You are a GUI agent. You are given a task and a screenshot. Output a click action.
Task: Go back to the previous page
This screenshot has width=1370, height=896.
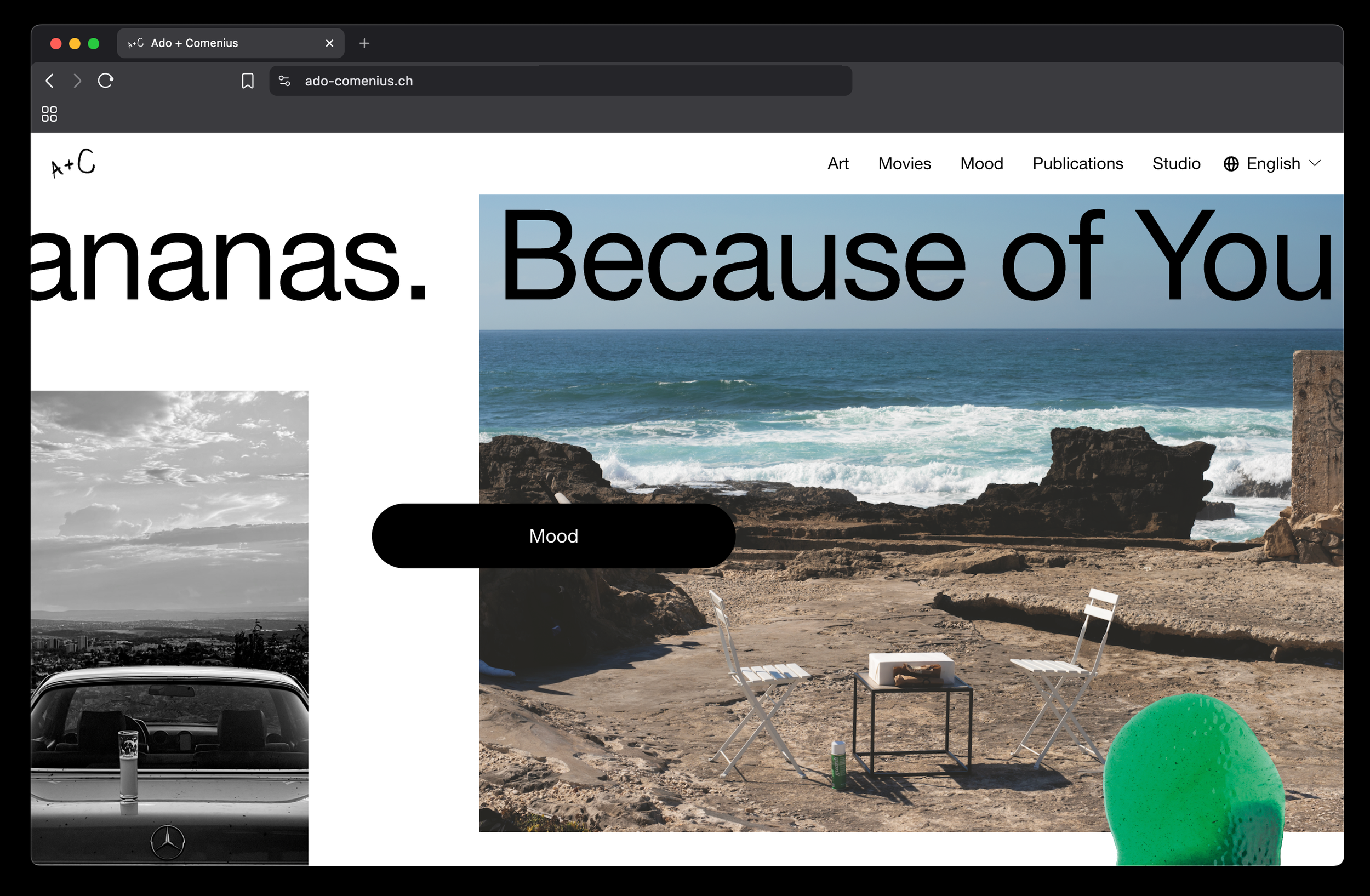click(50, 81)
